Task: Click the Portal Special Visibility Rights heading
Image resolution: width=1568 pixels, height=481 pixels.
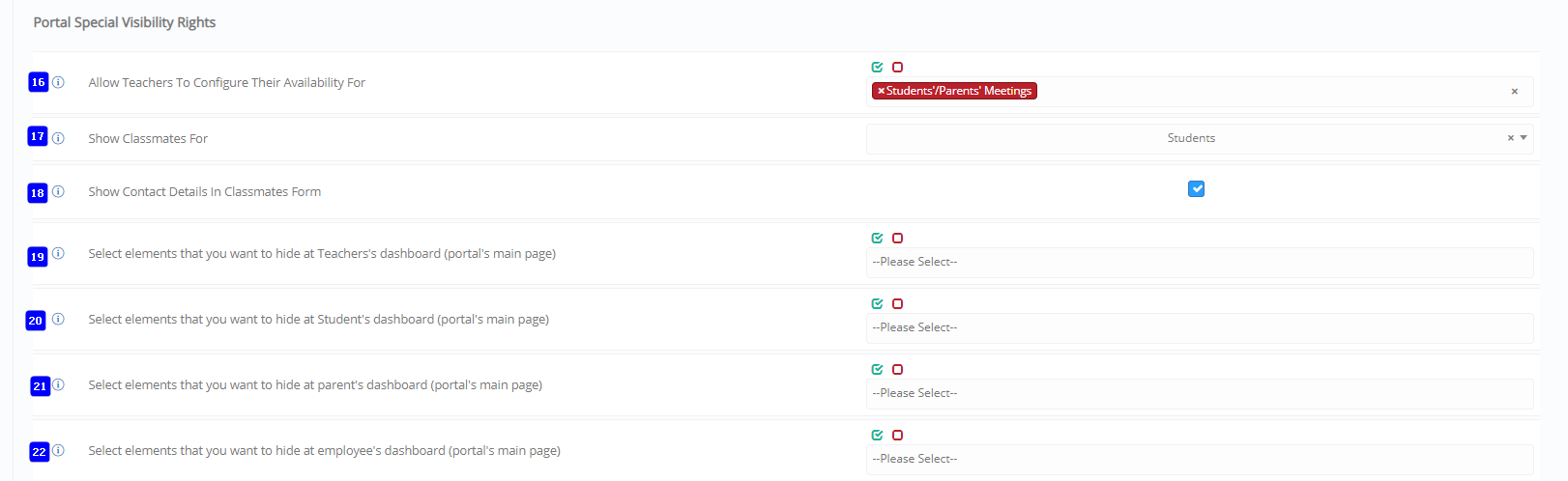Action: [x=125, y=22]
